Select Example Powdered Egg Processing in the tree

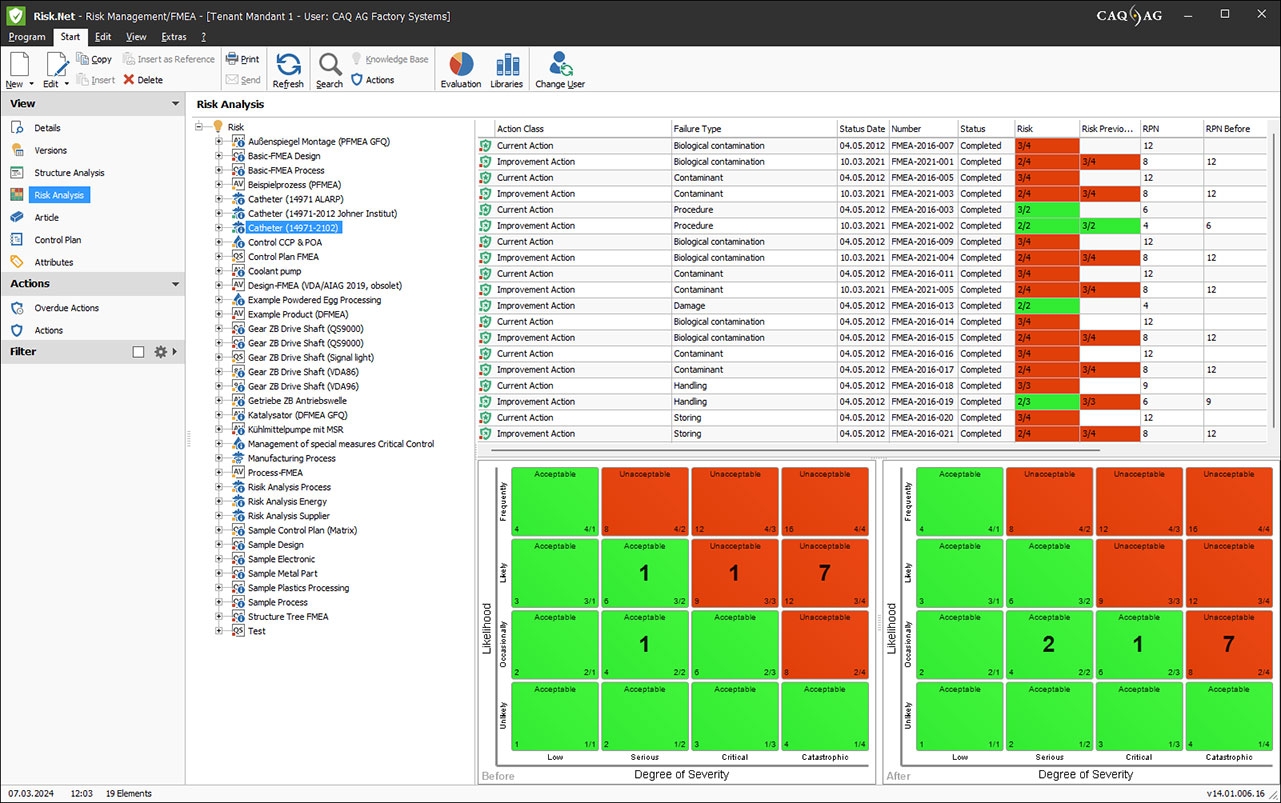(x=314, y=300)
